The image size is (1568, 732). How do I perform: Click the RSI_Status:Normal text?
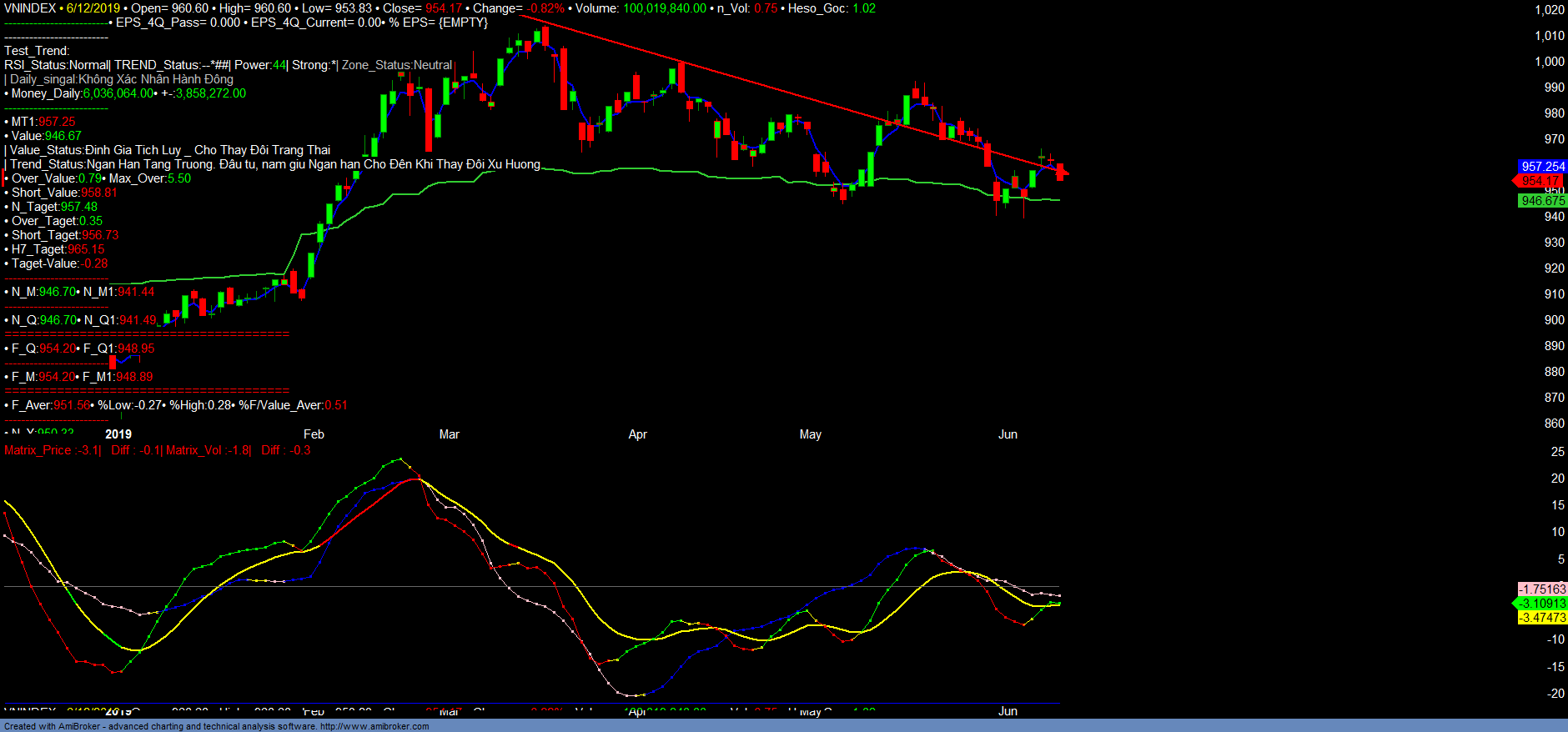pyautogui.click(x=56, y=65)
